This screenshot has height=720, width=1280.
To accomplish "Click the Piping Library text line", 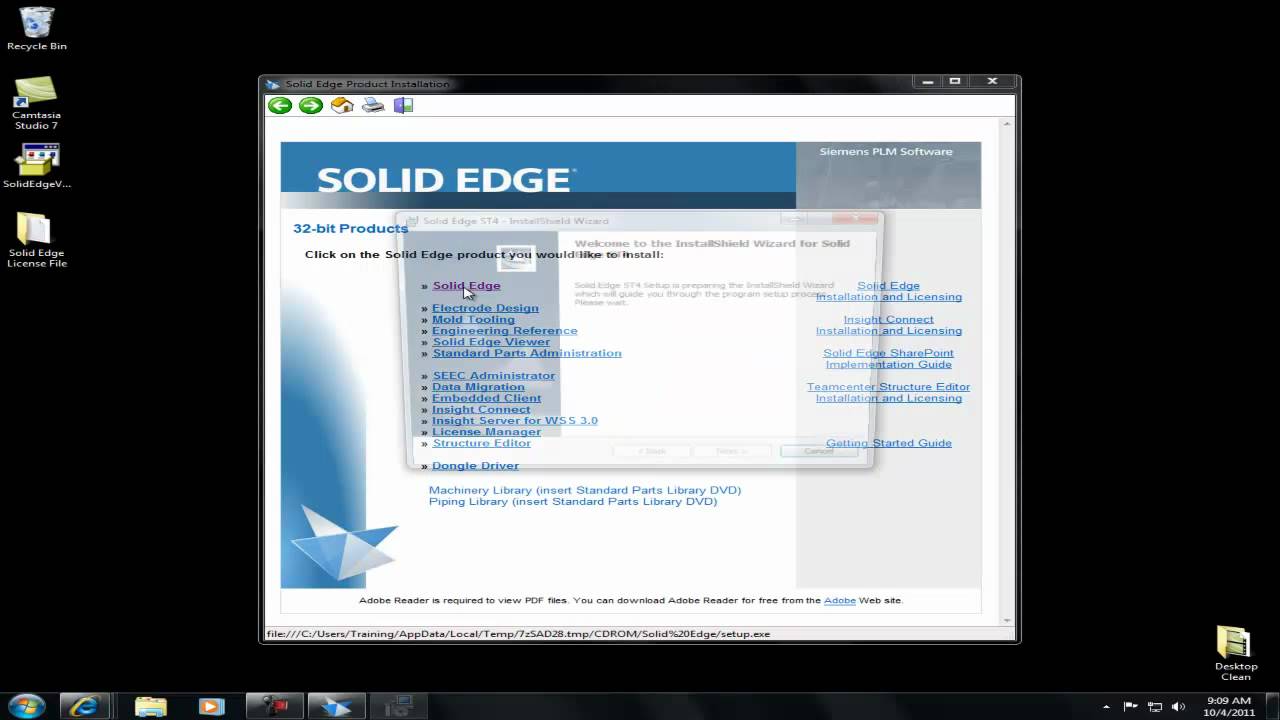I will (x=573, y=502).
